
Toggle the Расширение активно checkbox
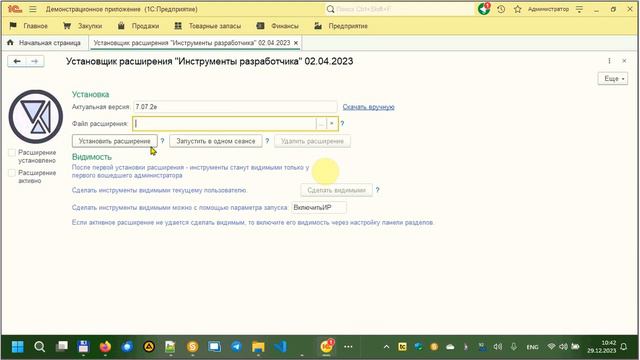[x=12, y=173]
